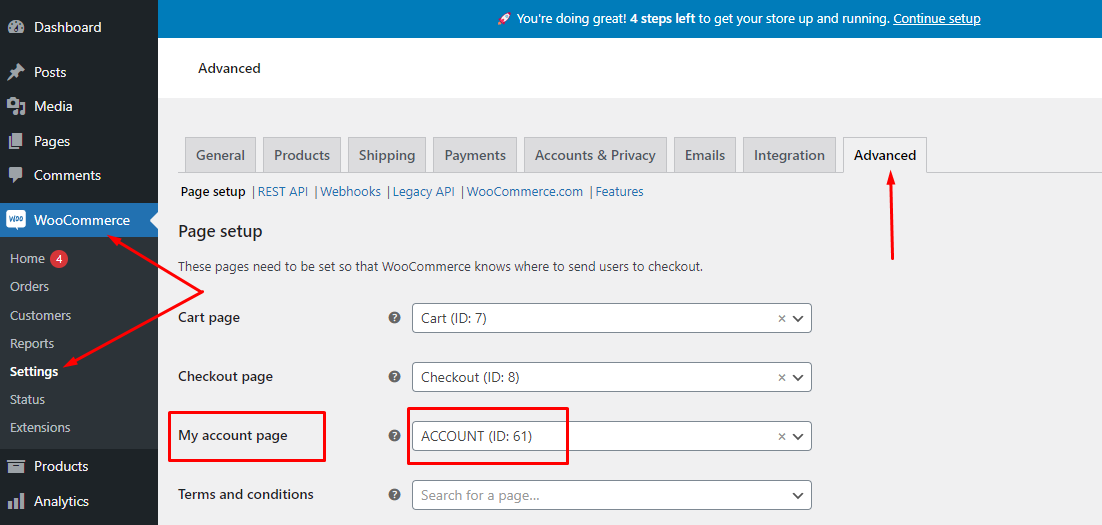The image size is (1102, 525).
Task: Click help icon beside My account page
Action: 394,436
